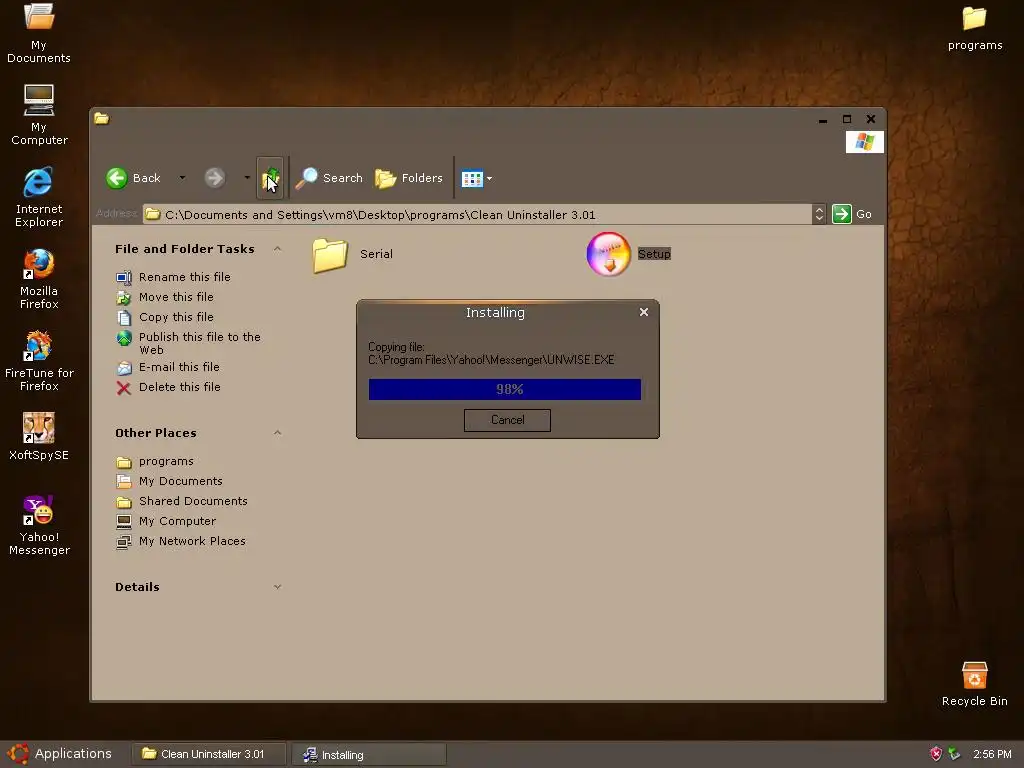Viewport: 1024px width, 768px height.
Task: Select the Recycle Bin icon
Action: [x=974, y=684]
